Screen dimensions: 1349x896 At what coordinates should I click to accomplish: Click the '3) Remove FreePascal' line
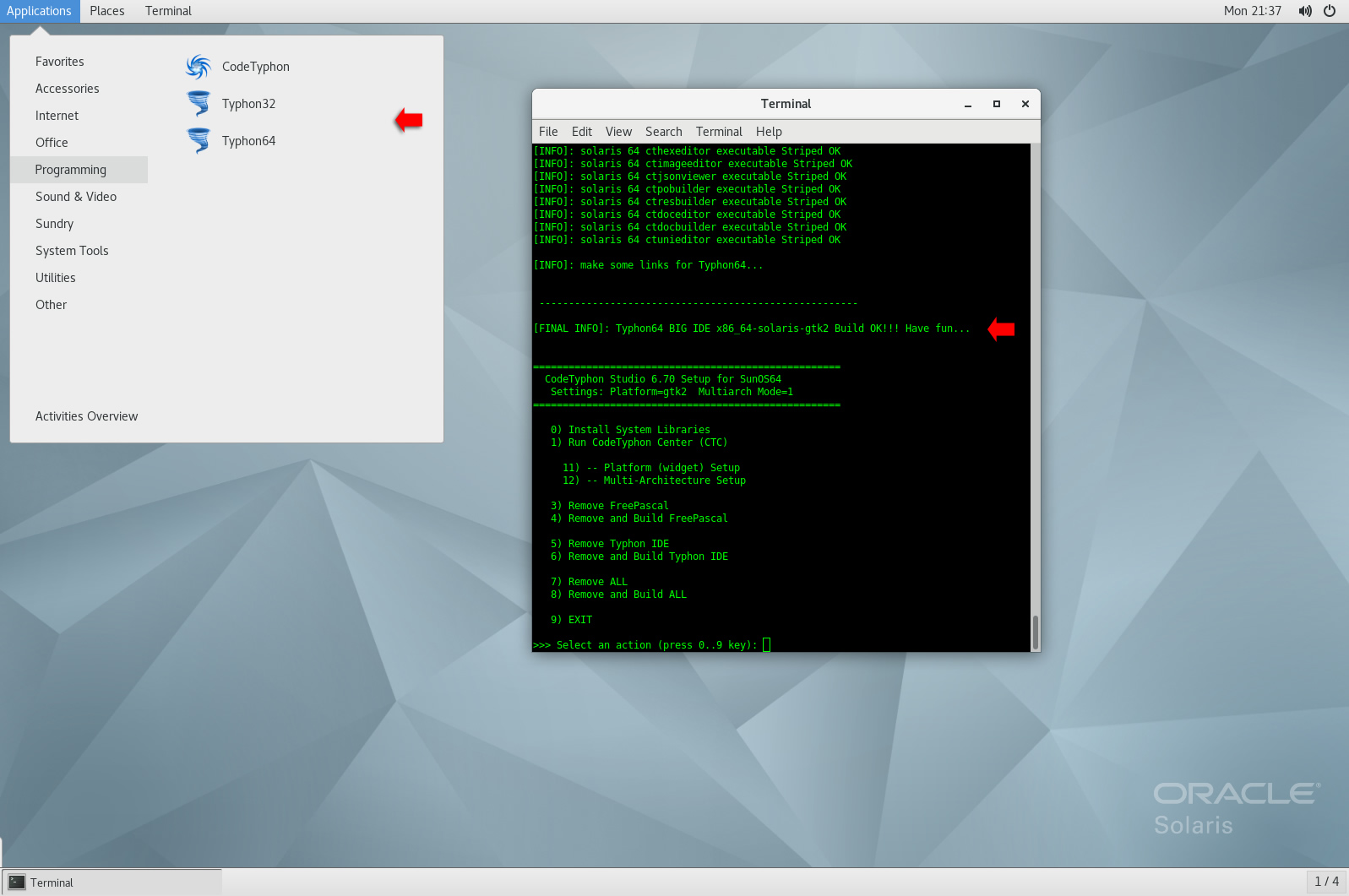click(x=610, y=506)
